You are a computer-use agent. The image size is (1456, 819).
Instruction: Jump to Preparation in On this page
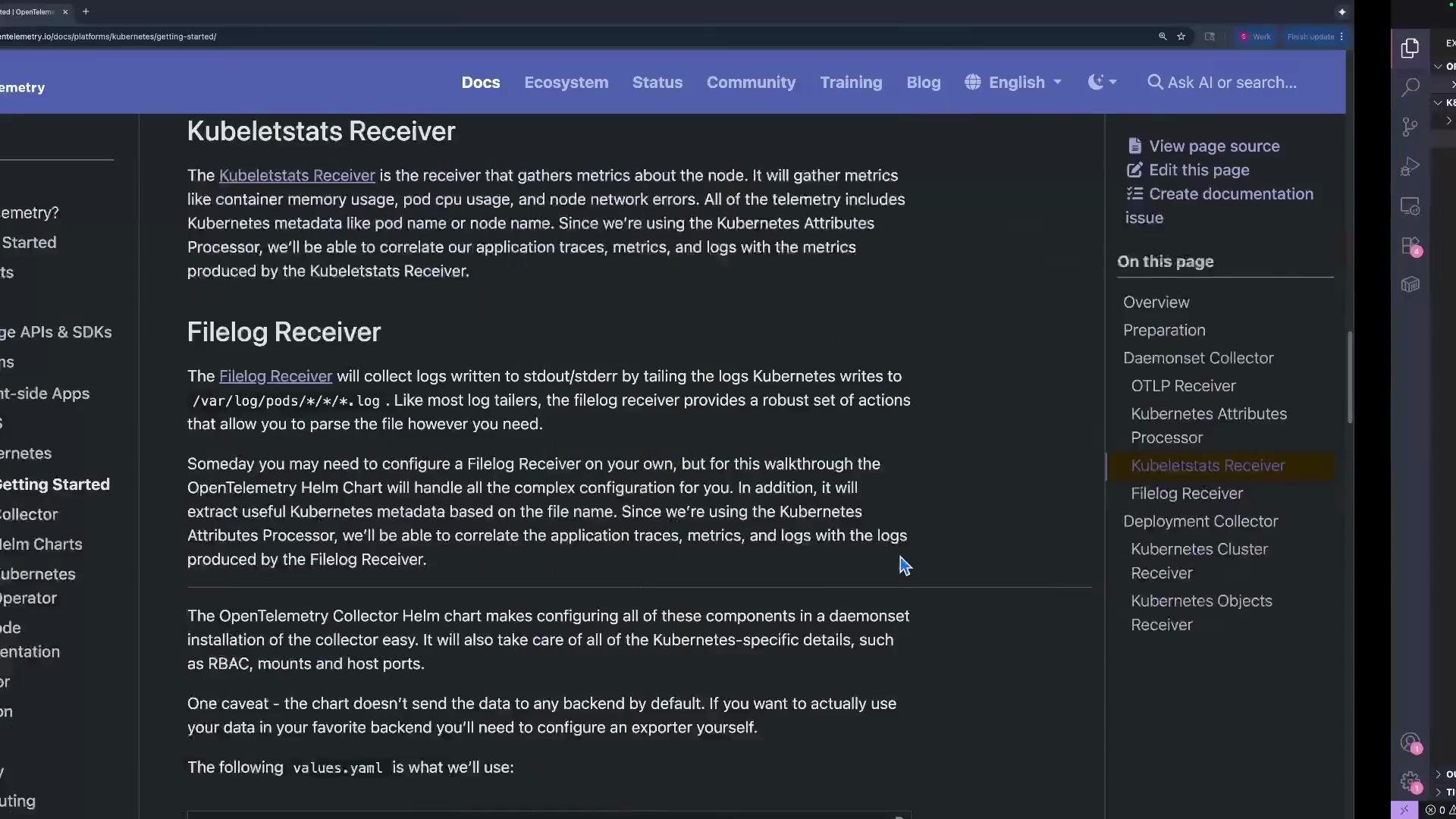tap(1164, 330)
